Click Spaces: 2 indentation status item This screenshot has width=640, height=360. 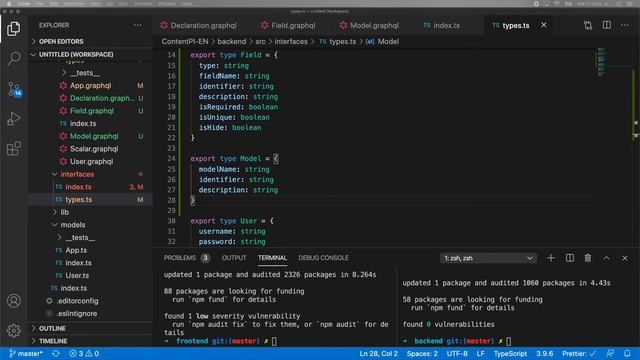pyautogui.click(x=422, y=353)
